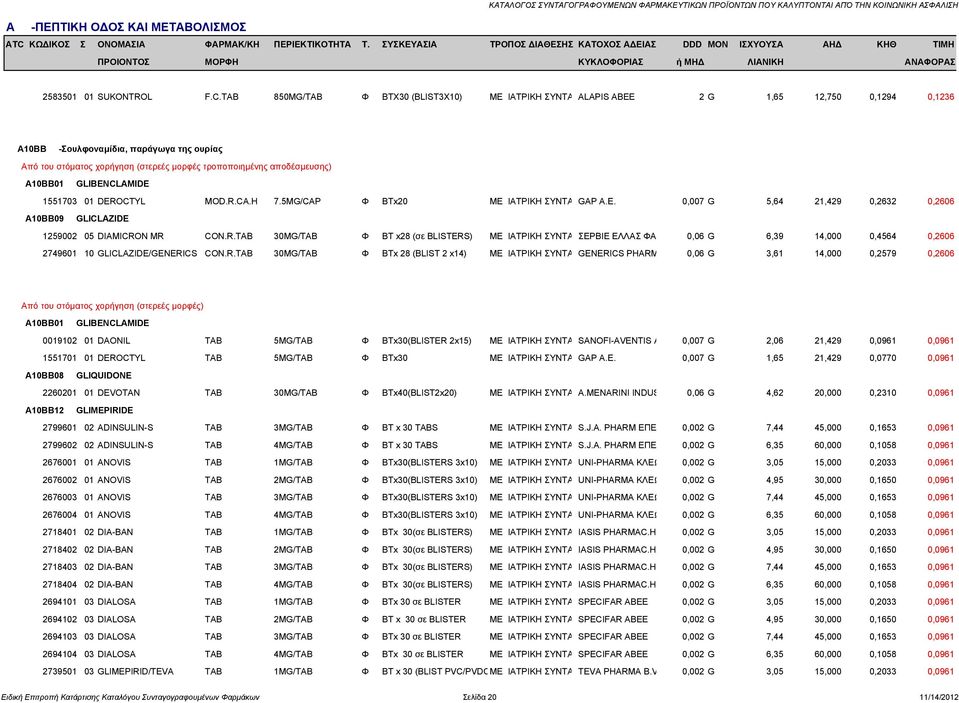Image resolution: width=959 pixels, height=703 pixels.
Task: Select the "0,4564" value
Action: tap(883, 236)
